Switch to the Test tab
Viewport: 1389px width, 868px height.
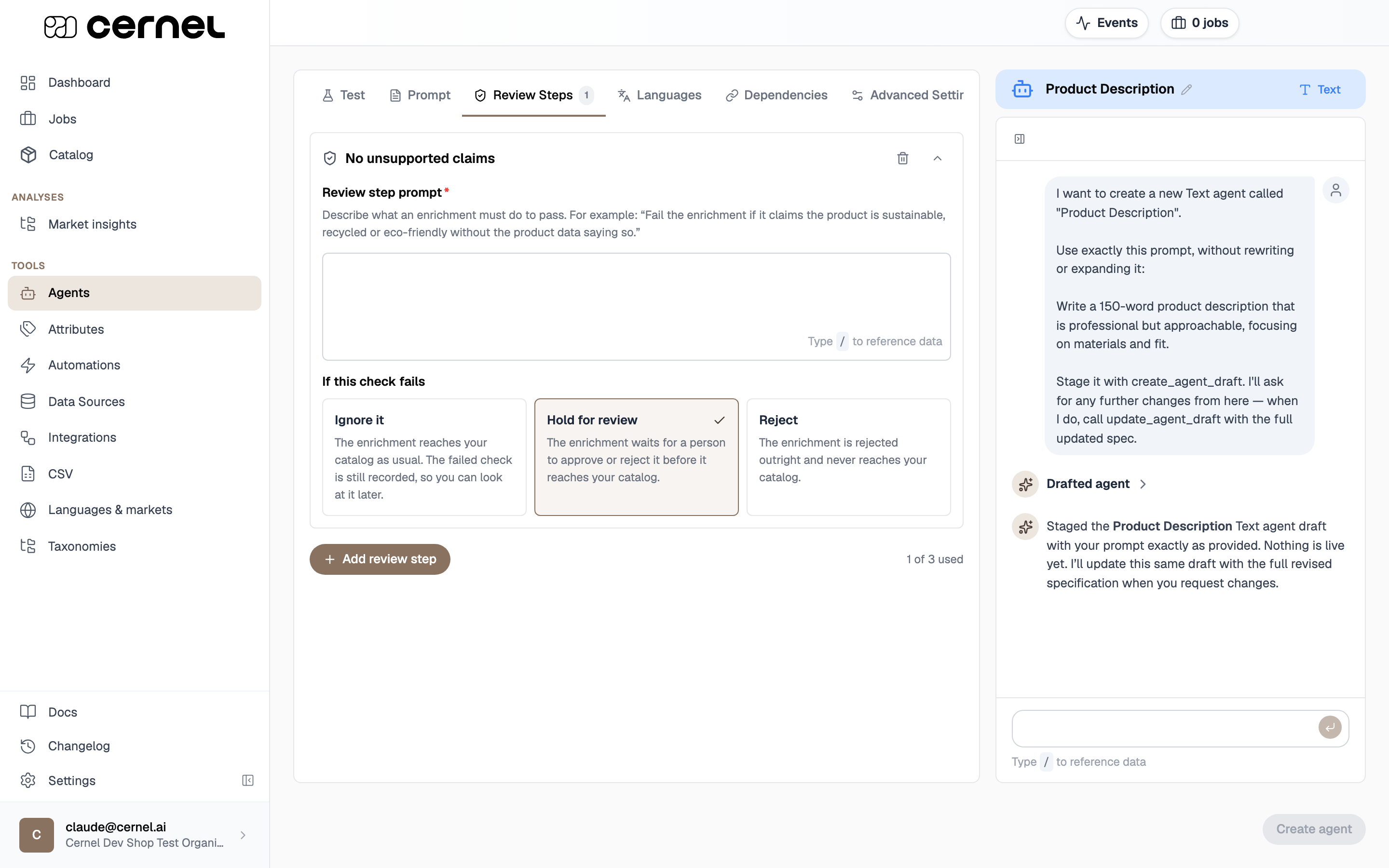pyautogui.click(x=343, y=95)
